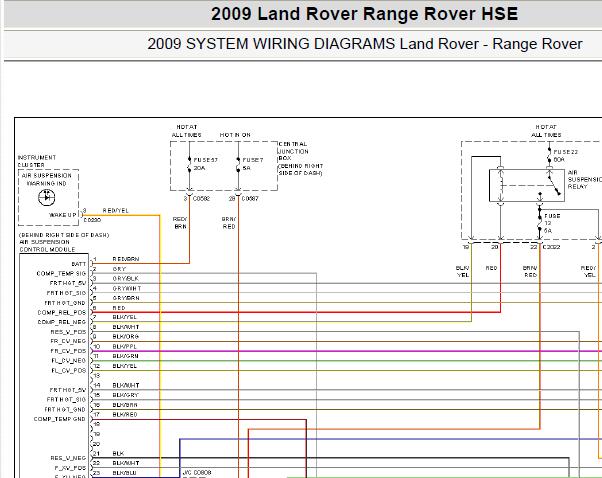Click the 'BLK' wire label at pin 21

click(118, 453)
